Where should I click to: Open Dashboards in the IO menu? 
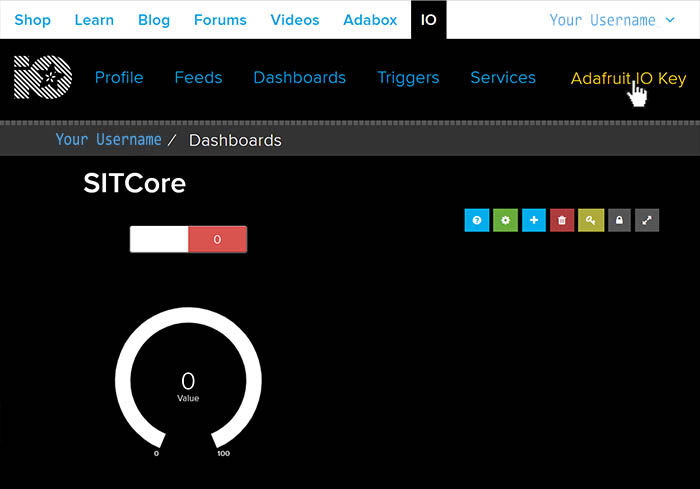click(300, 78)
